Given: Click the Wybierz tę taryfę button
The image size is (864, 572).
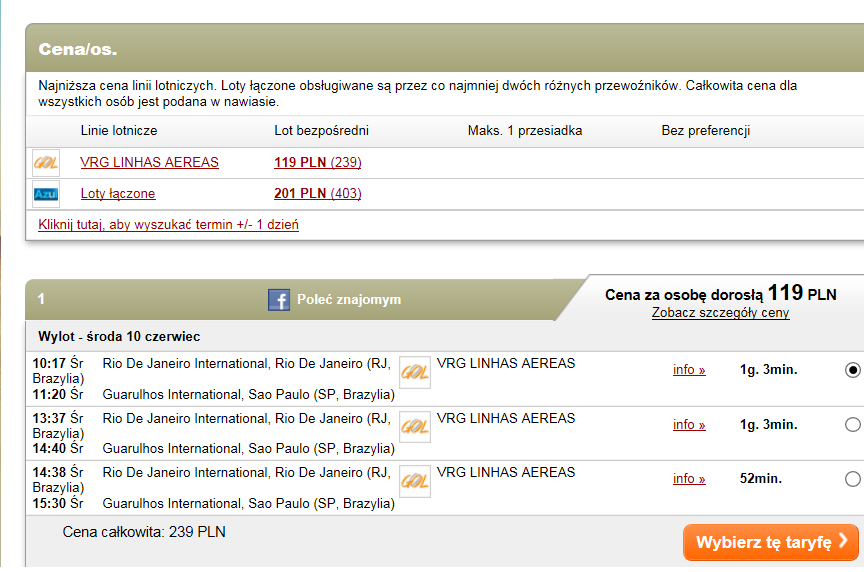Looking at the screenshot, I should point(771,542).
